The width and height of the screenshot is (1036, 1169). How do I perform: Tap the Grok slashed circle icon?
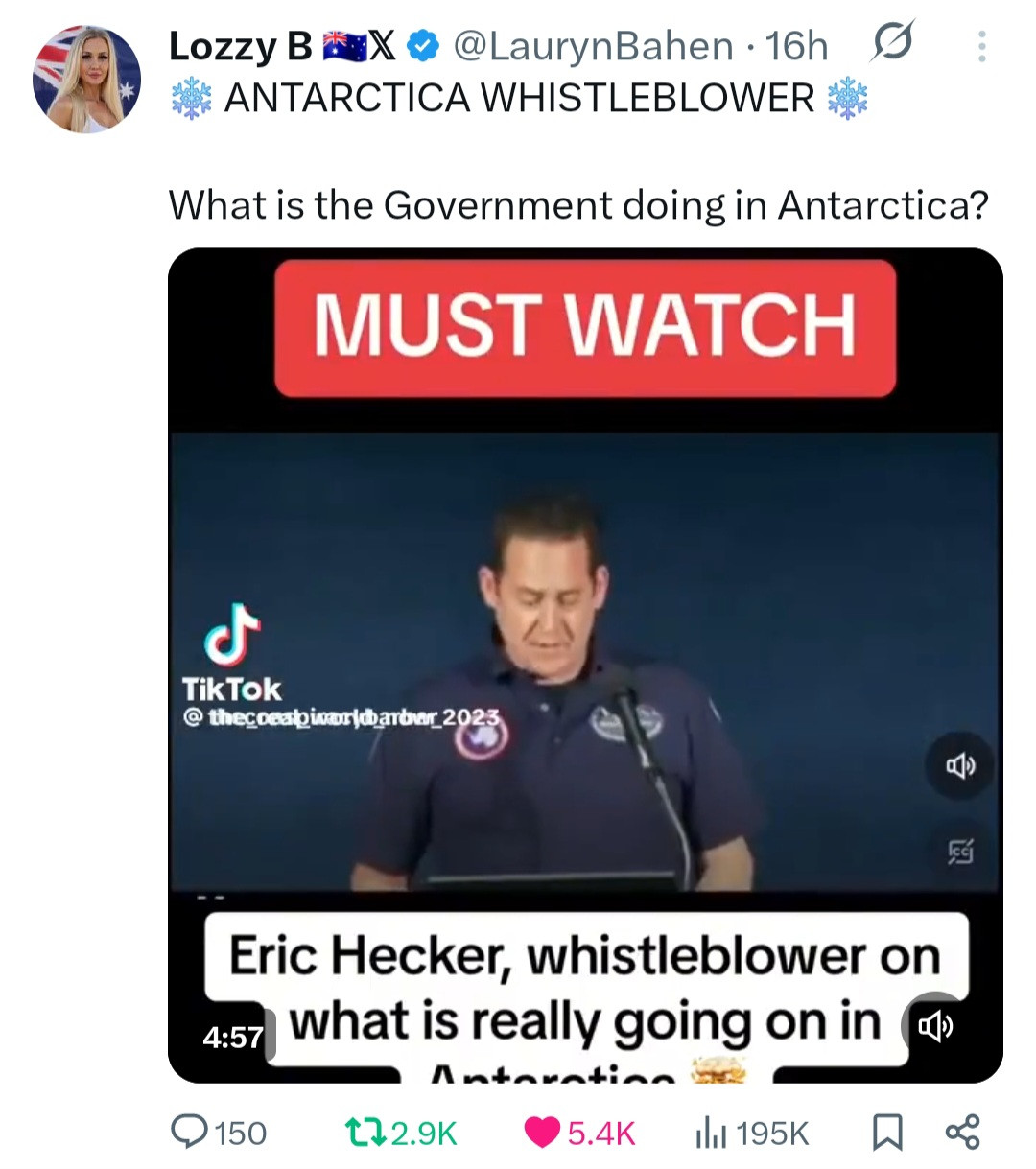[892, 42]
